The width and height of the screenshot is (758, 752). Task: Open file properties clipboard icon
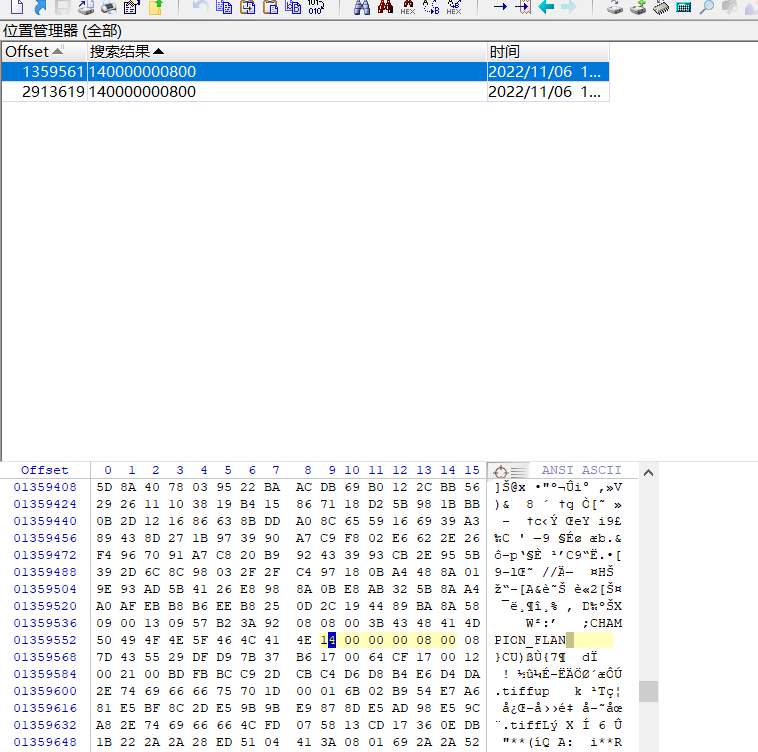131,7
